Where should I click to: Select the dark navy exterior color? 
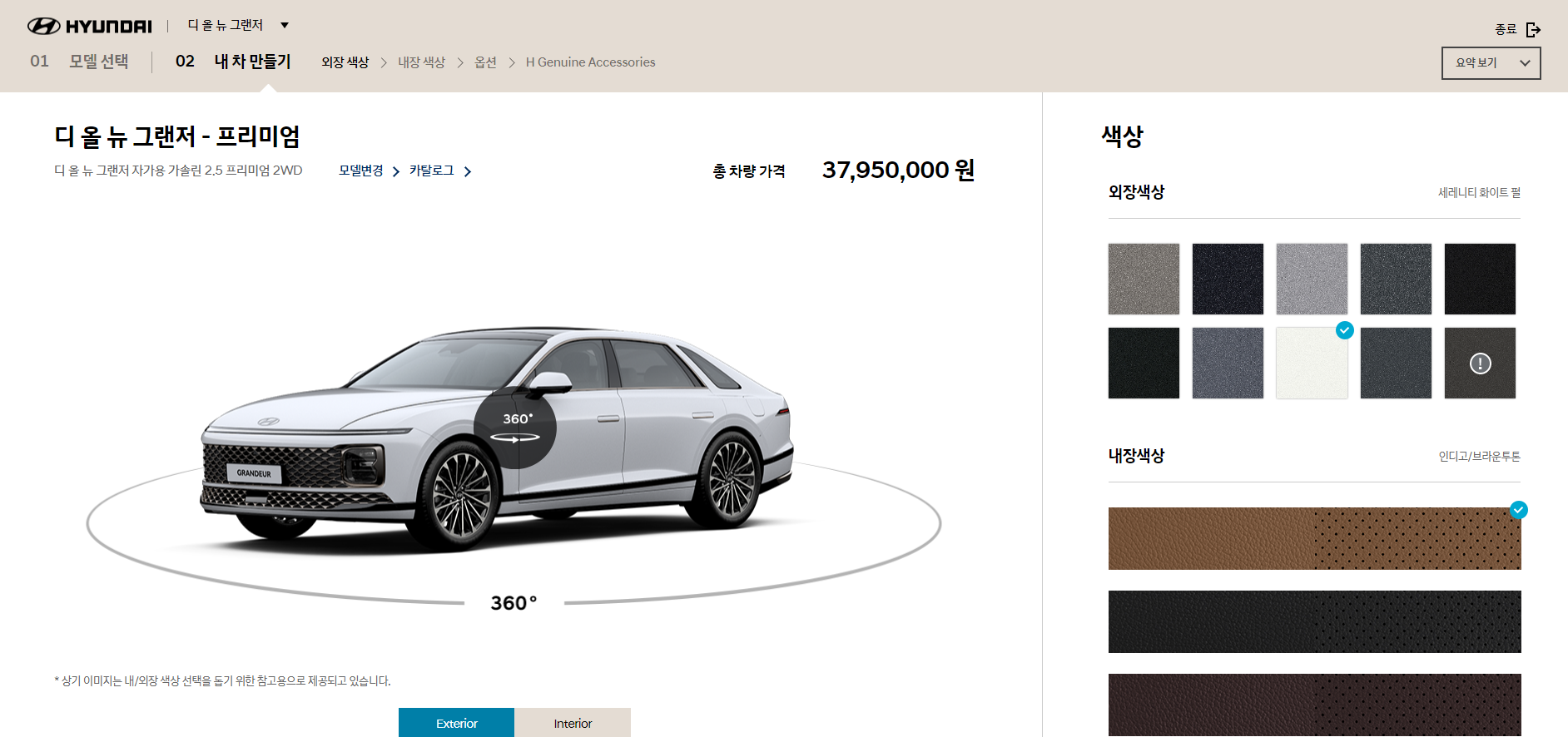(x=1228, y=279)
